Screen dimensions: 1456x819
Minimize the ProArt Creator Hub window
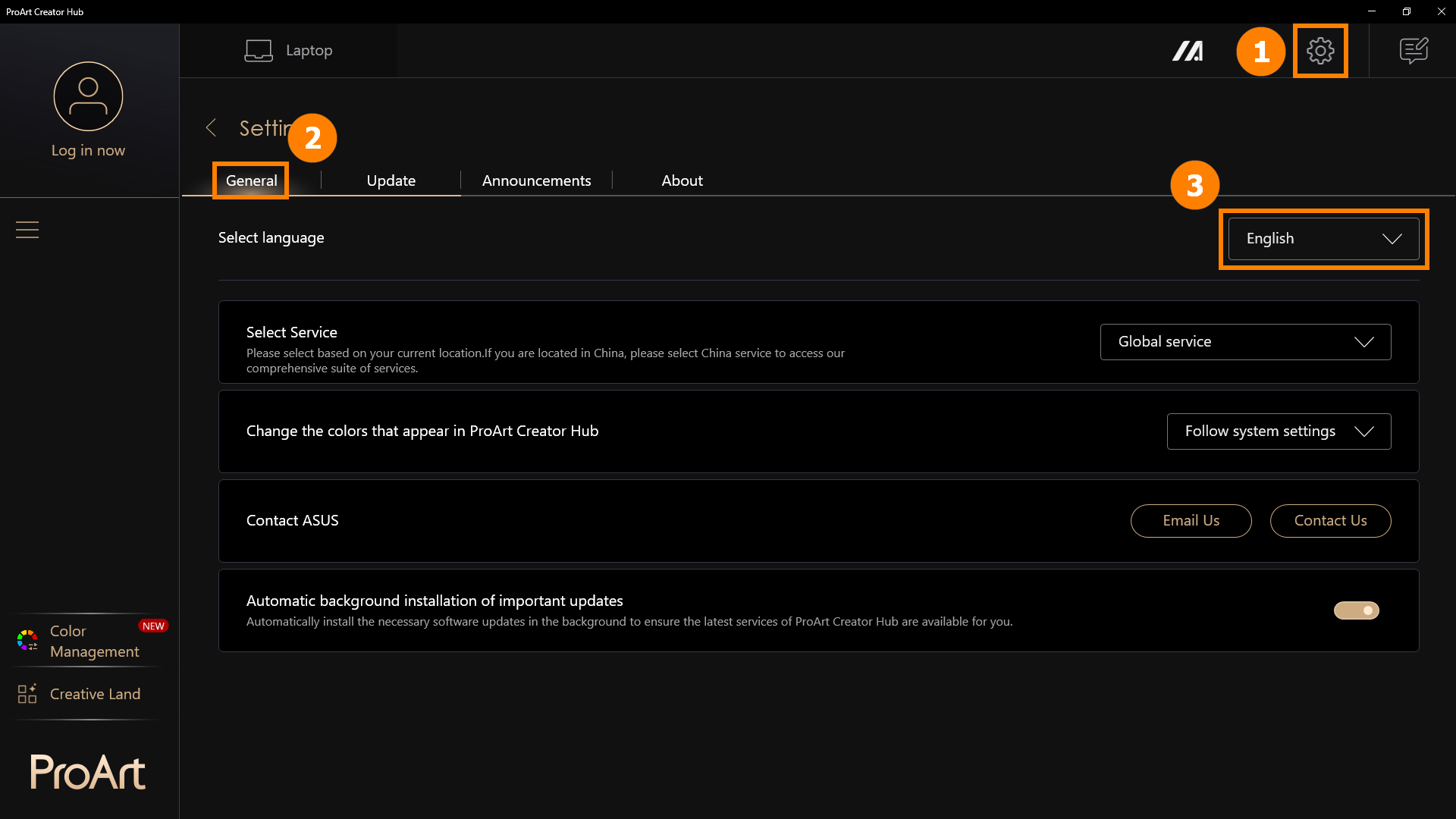(1371, 11)
